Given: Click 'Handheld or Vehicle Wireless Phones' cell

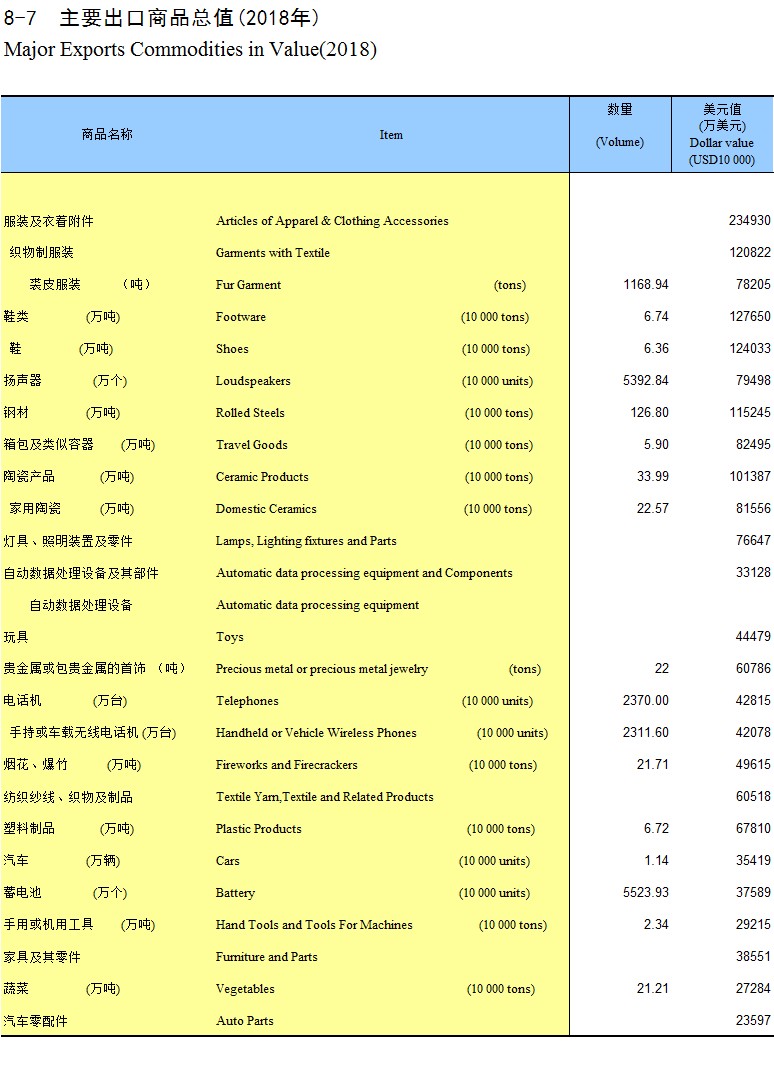Looking at the screenshot, I should [316, 734].
